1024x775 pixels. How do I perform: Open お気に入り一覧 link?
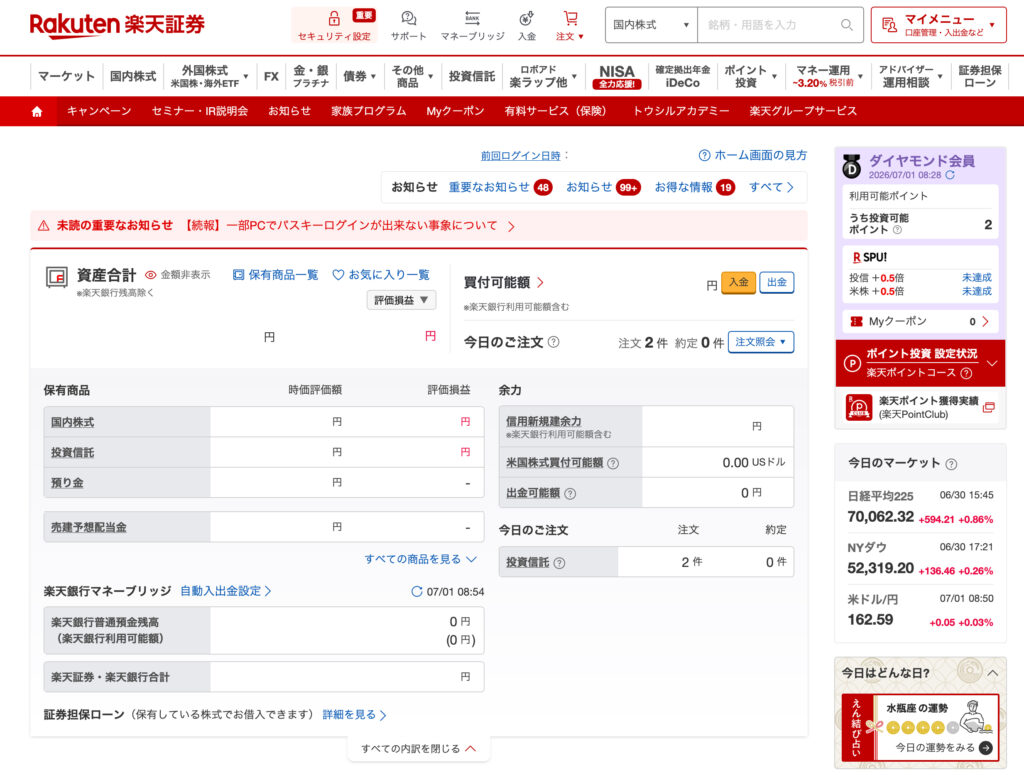point(381,275)
